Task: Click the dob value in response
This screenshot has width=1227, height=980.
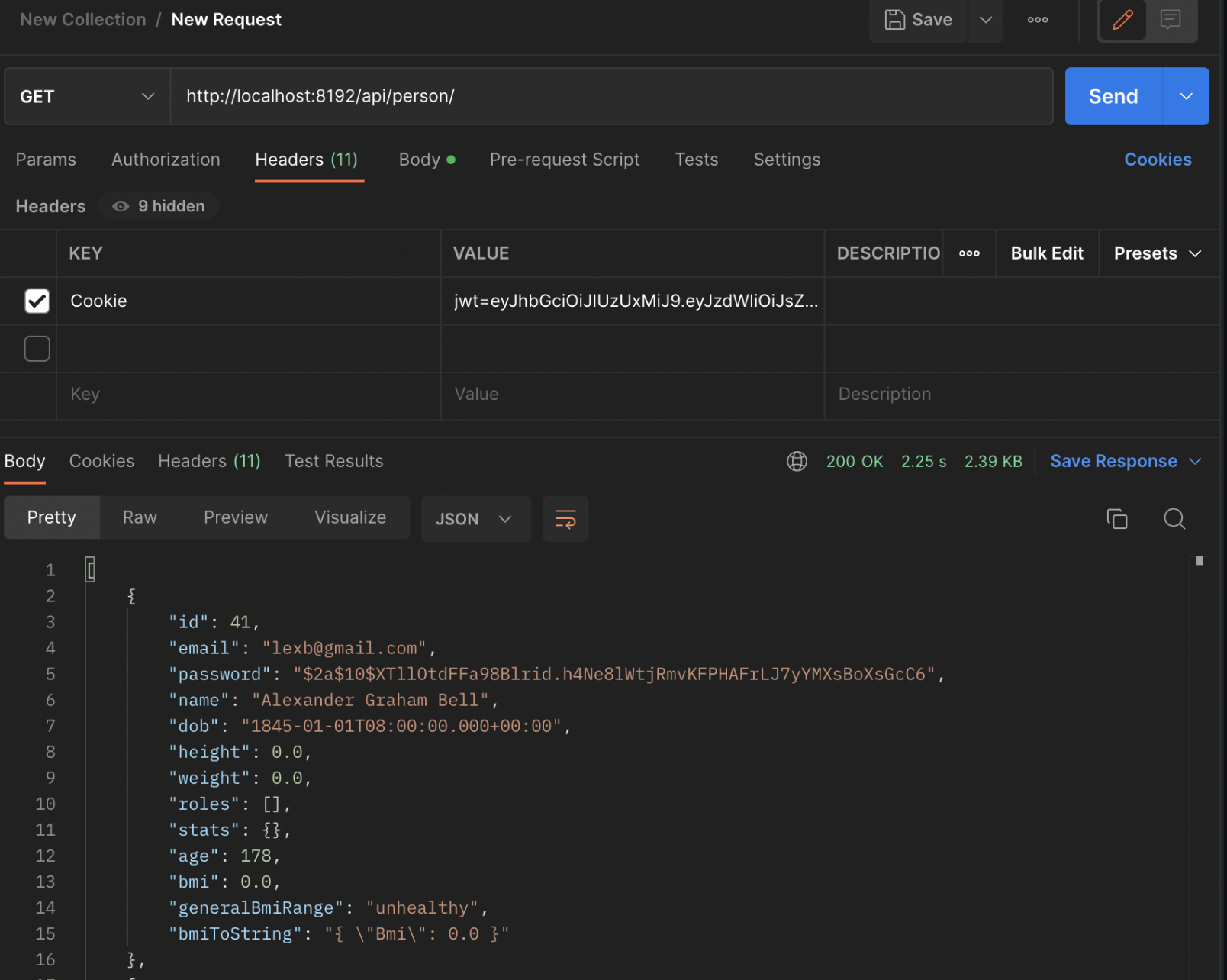Action: pos(401,726)
